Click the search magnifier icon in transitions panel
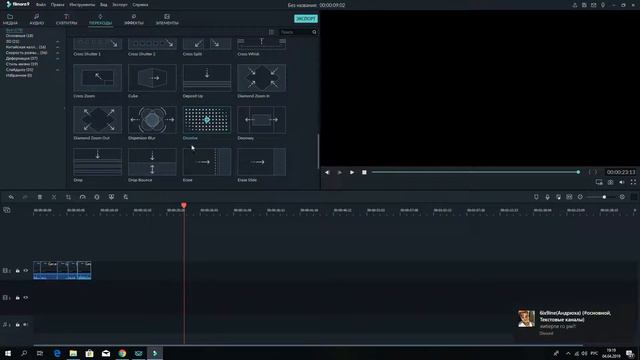Screen dimensions: 640x360 coord(314,32)
